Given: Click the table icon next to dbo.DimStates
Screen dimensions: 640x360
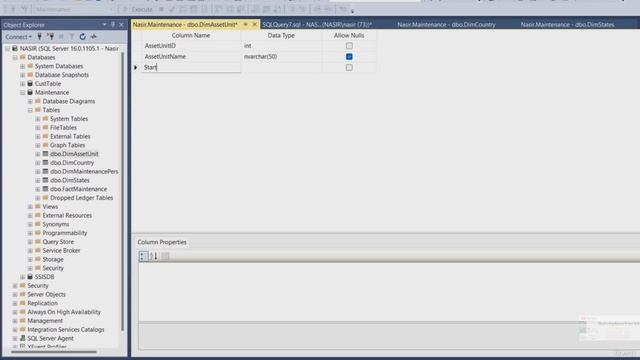Looking at the screenshot, I should (x=45, y=180).
